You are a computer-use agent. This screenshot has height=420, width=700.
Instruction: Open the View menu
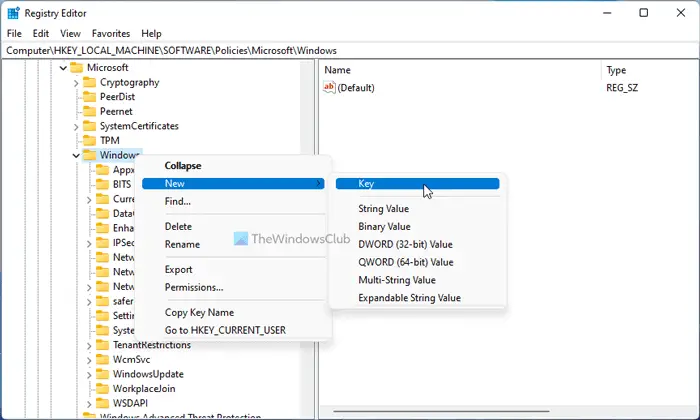click(71, 33)
